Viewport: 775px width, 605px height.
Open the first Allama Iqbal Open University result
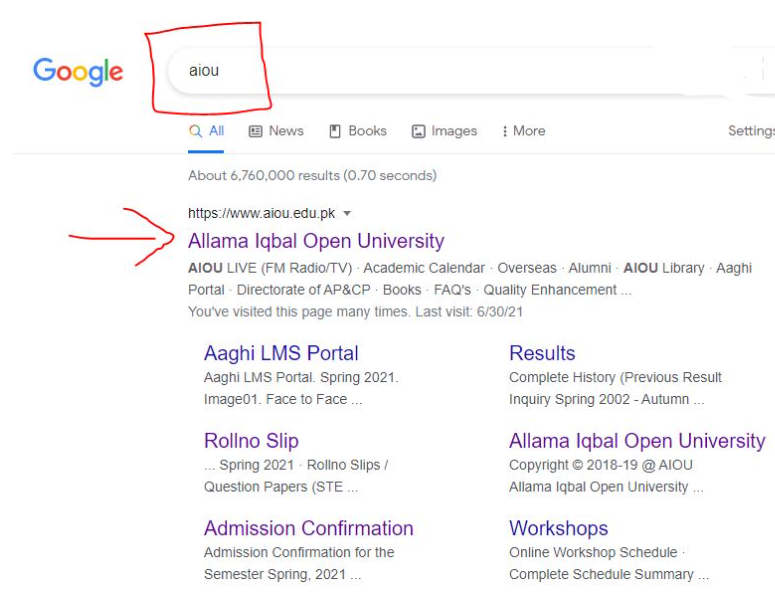pos(316,241)
